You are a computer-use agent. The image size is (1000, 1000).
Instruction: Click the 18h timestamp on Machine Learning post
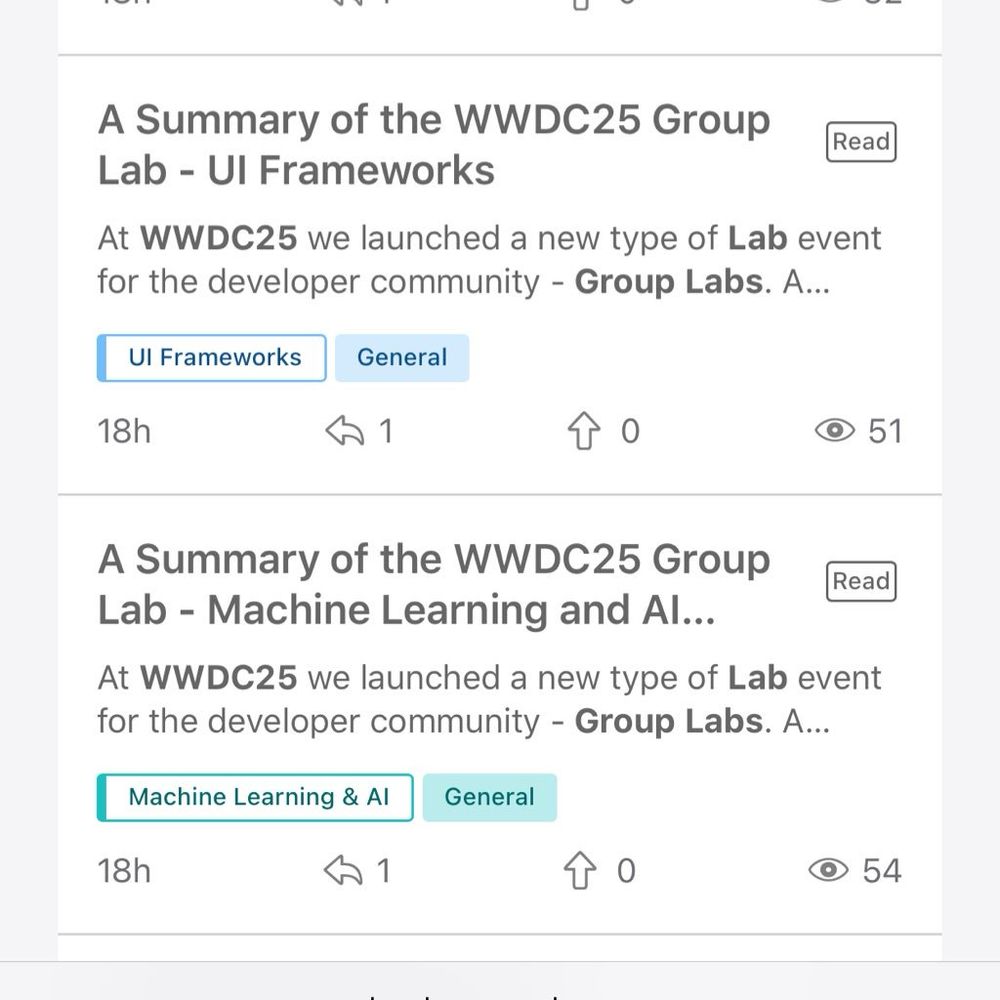pos(124,872)
